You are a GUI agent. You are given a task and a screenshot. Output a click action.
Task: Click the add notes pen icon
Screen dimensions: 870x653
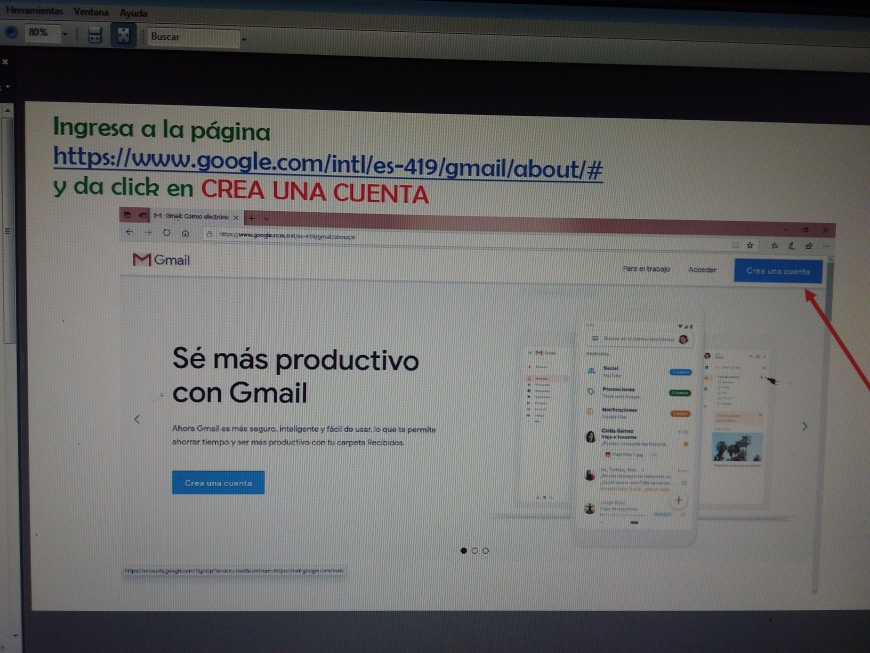pos(792,246)
